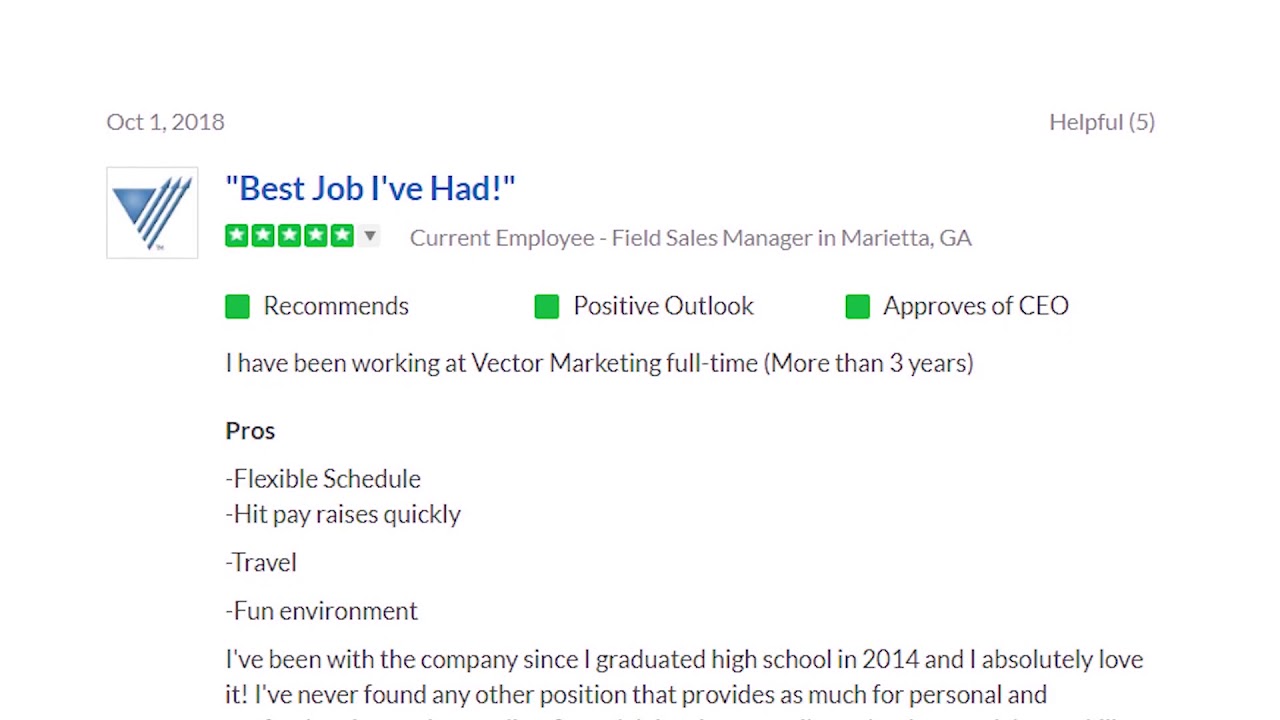This screenshot has width=1280, height=720.
Task: Click the employment duration statement text
Action: 599,363
